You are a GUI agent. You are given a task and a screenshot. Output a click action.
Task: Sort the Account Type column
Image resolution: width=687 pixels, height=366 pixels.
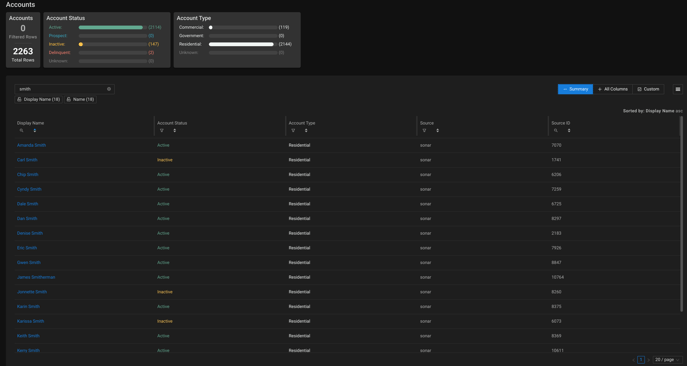306,131
